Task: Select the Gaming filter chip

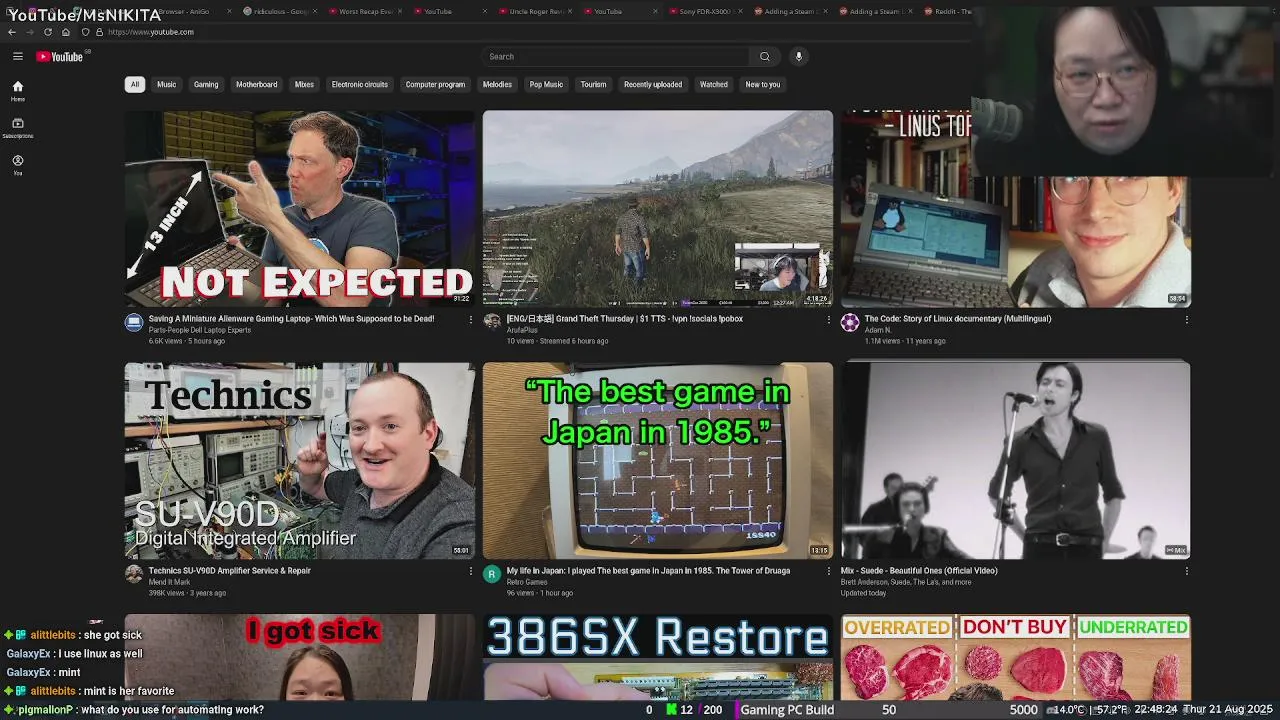Action: pyautogui.click(x=206, y=84)
